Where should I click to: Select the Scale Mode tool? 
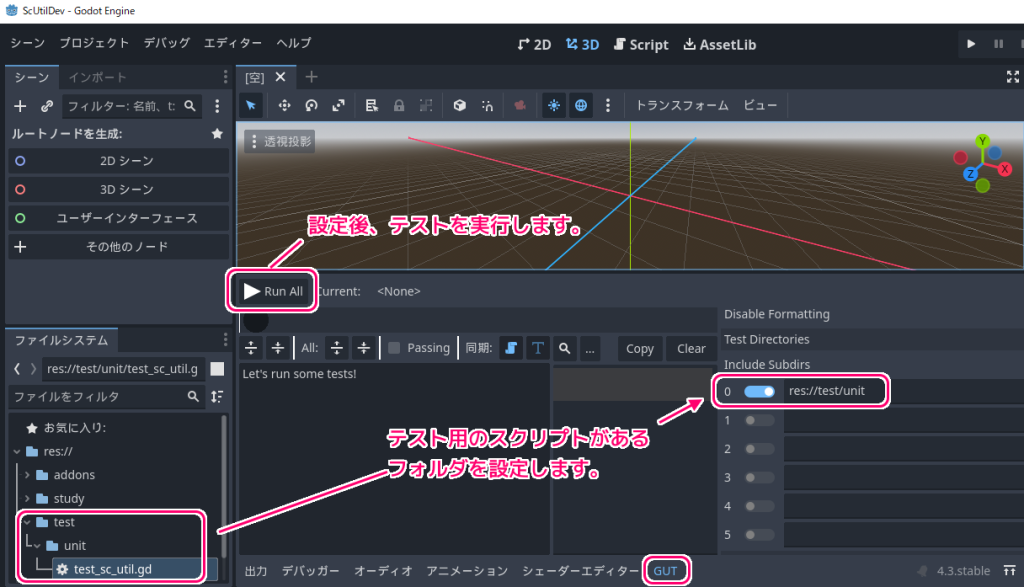click(x=338, y=105)
